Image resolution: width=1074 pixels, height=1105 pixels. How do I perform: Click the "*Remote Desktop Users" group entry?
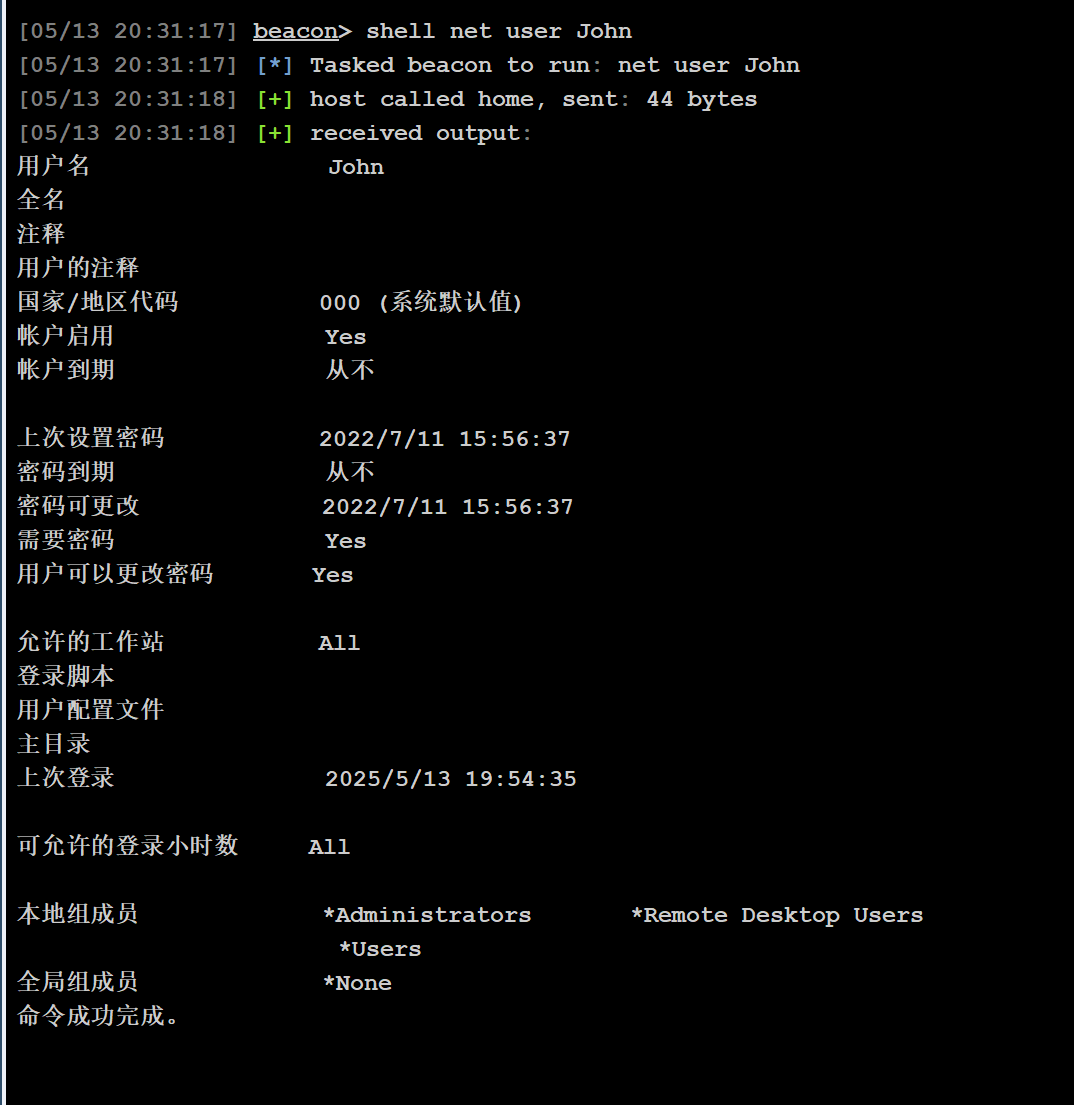pyautogui.click(x=777, y=915)
